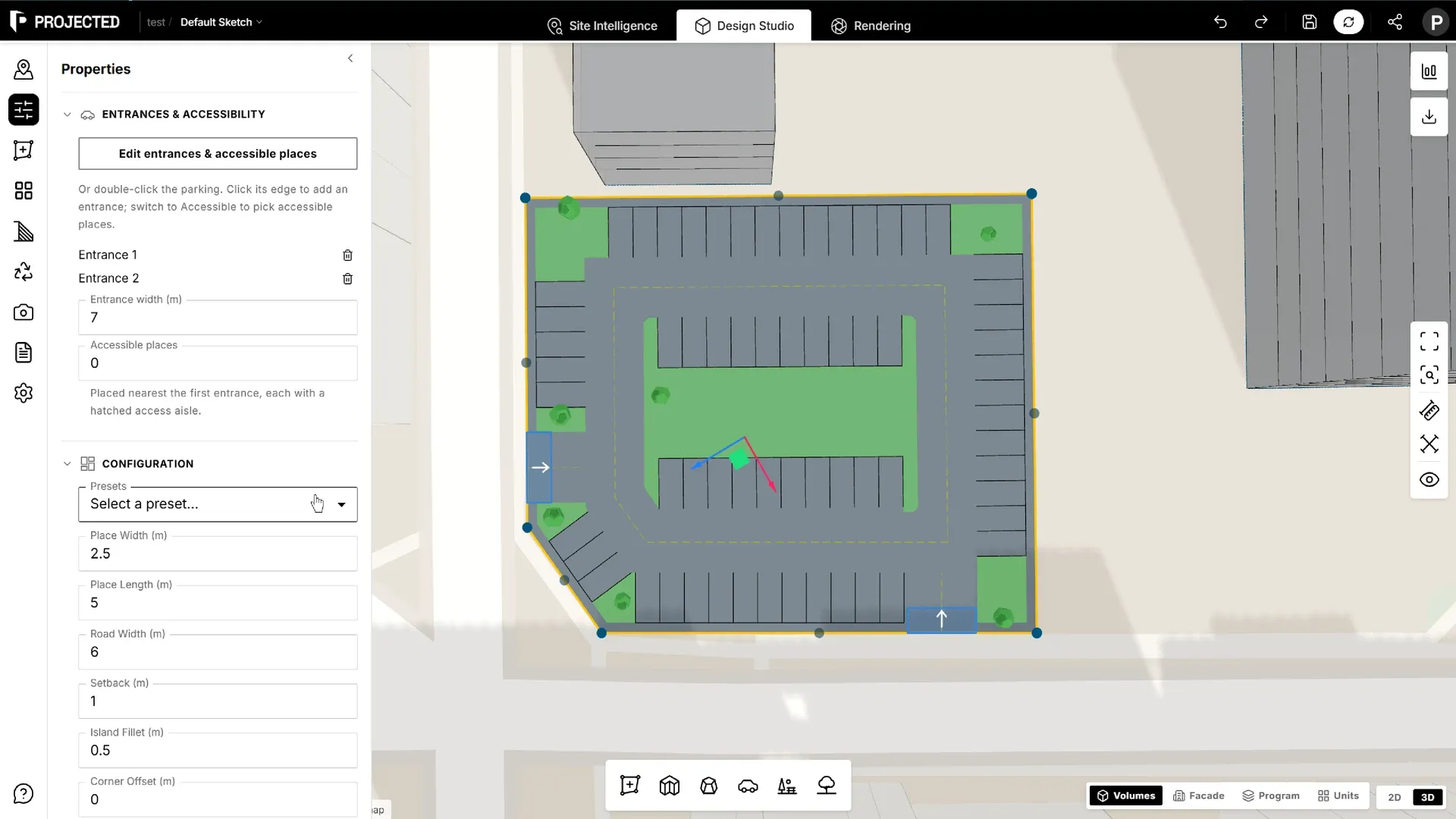This screenshot has height=819, width=1456.
Task: Toggle visibility with the eye icon
Action: click(x=1429, y=479)
